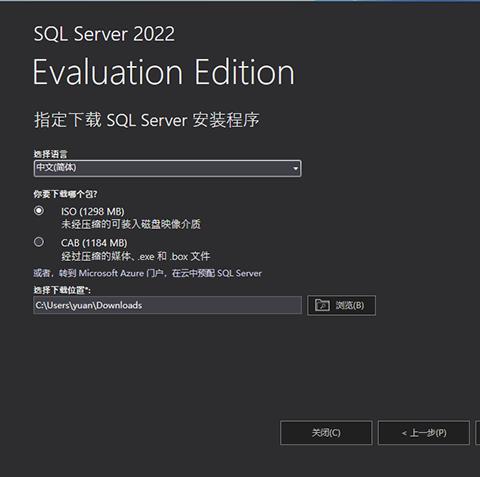Click the download location field C:\Users\yuan\Downloads
480x477 pixels.
coord(167,305)
